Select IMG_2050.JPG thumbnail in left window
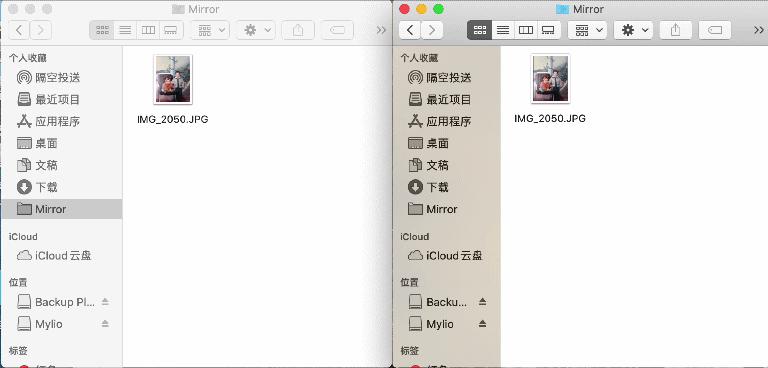This screenshot has width=768, height=368. point(173,79)
